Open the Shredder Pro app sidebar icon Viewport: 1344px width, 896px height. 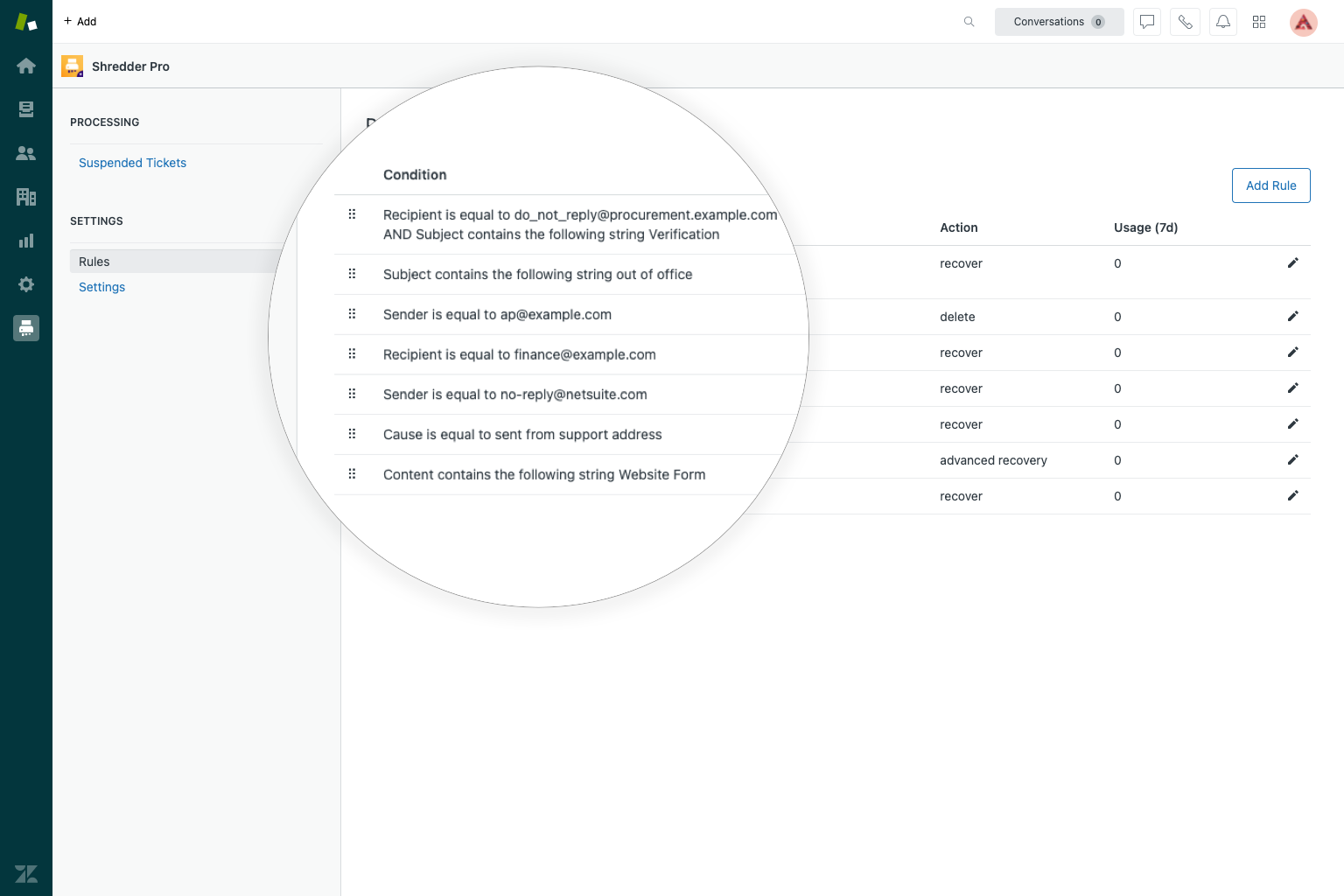pyautogui.click(x=26, y=328)
